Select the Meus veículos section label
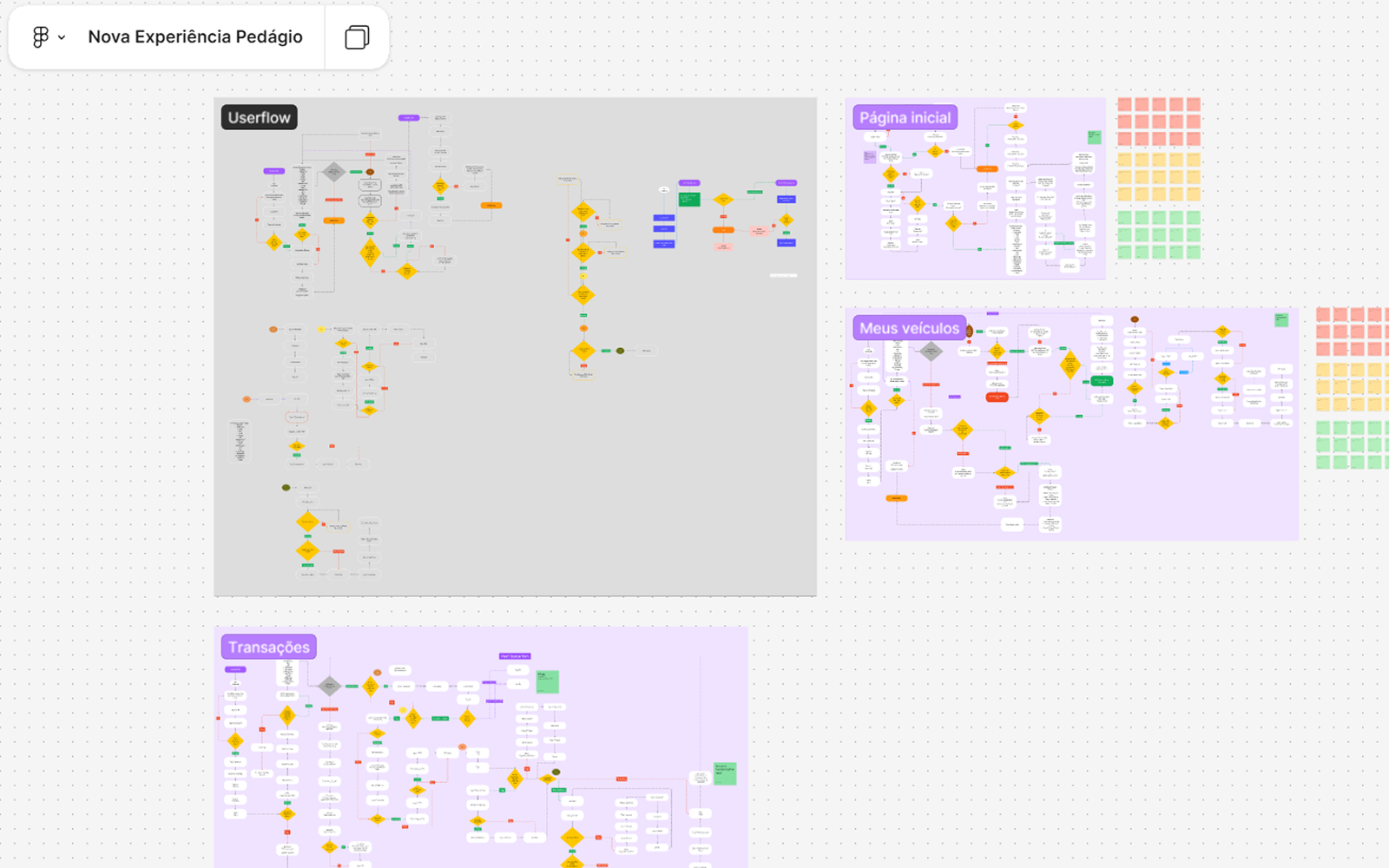The width and height of the screenshot is (1389, 868). tap(909, 327)
